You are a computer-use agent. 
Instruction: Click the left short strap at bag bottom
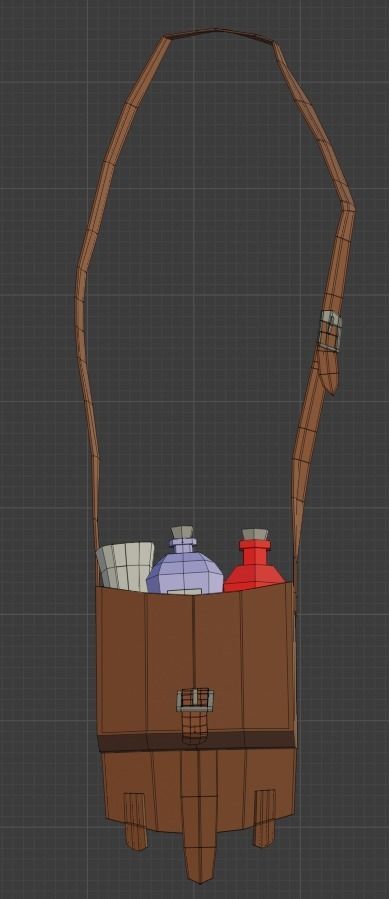click(135, 821)
